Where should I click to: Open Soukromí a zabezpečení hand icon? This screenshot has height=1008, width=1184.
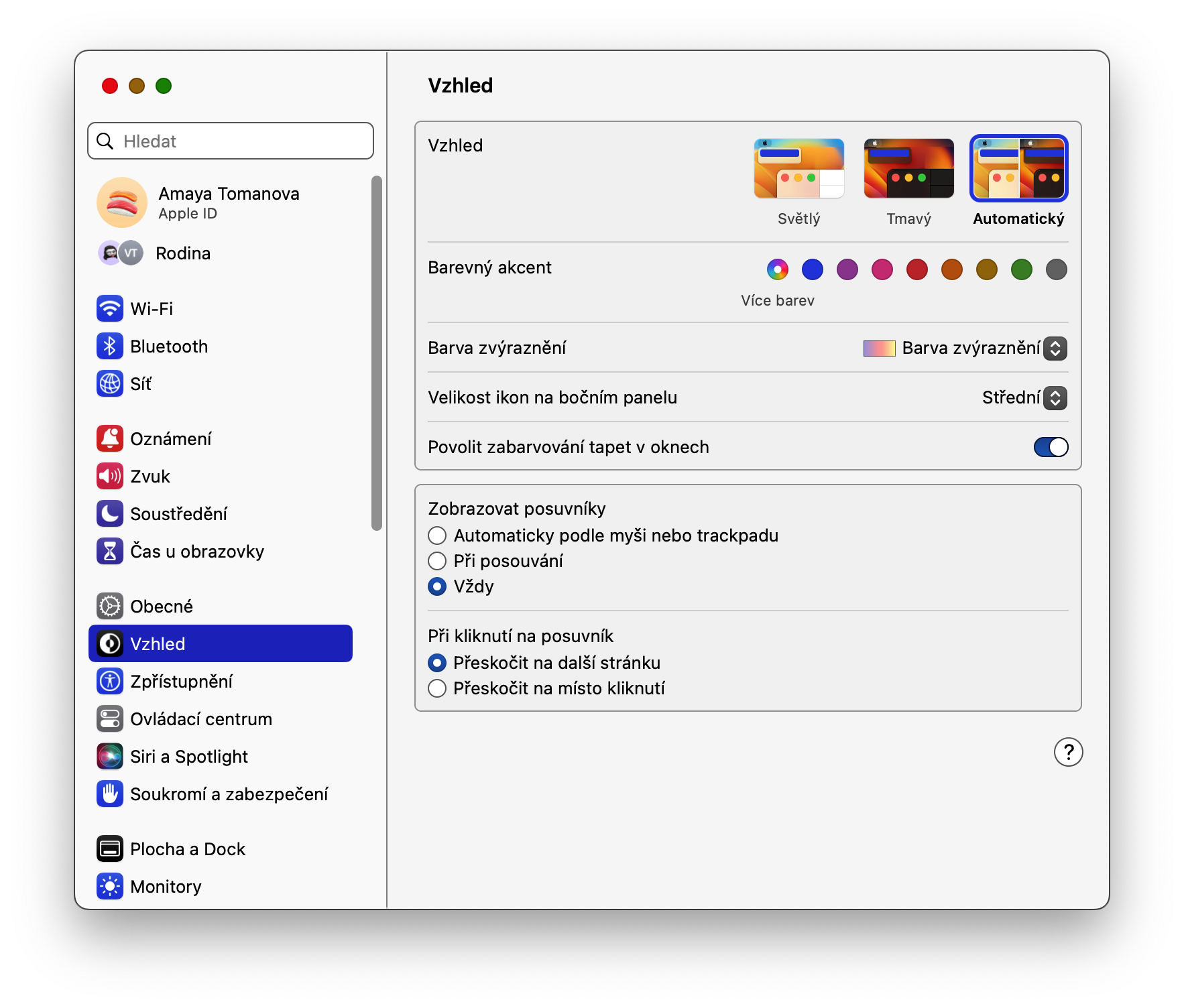[x=110, y=794]
